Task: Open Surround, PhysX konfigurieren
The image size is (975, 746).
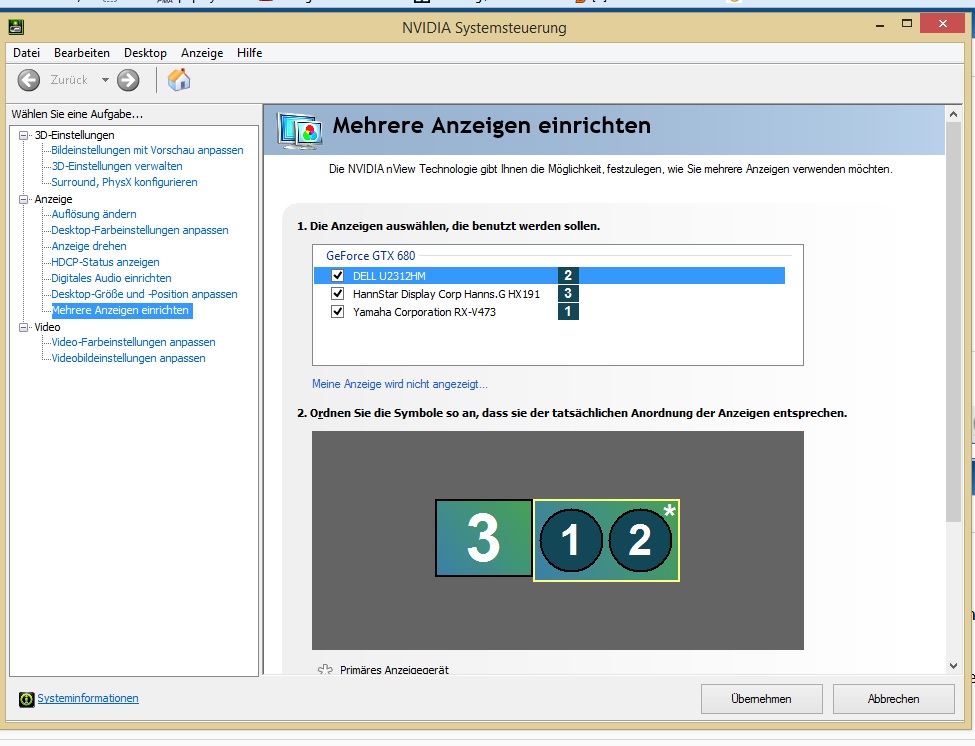Action: 124,182
